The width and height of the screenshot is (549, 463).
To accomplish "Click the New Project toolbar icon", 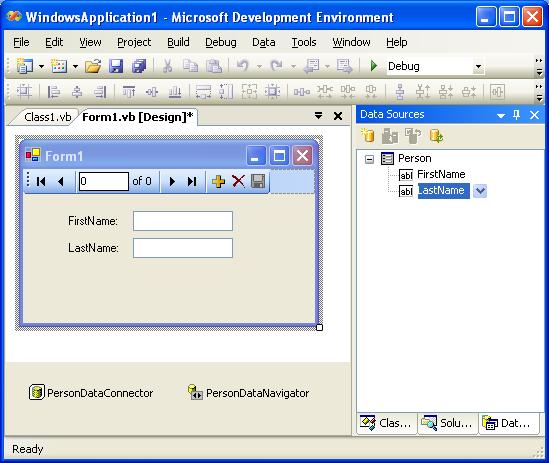I will point(25,66).
